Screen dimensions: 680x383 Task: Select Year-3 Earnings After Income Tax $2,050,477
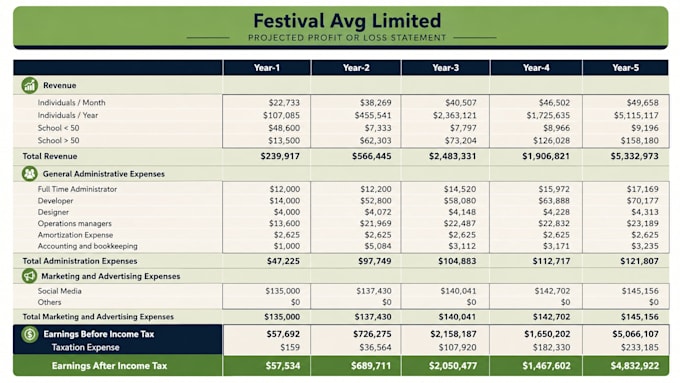click(453, 366)
